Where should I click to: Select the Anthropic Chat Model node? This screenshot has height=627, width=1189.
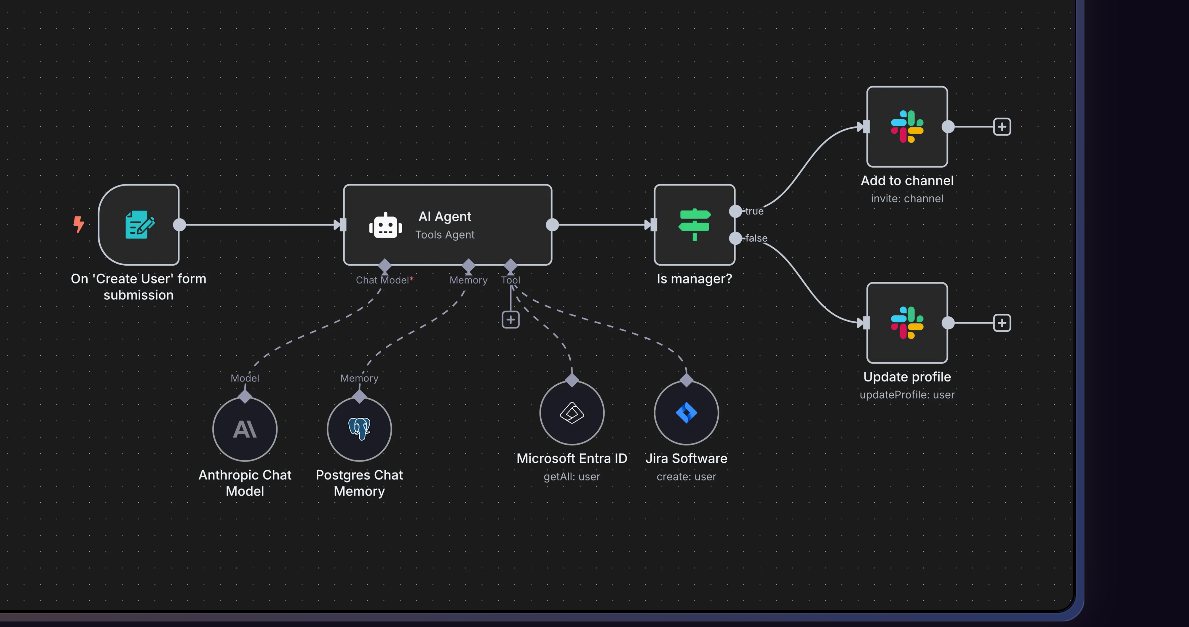(245, 429)
